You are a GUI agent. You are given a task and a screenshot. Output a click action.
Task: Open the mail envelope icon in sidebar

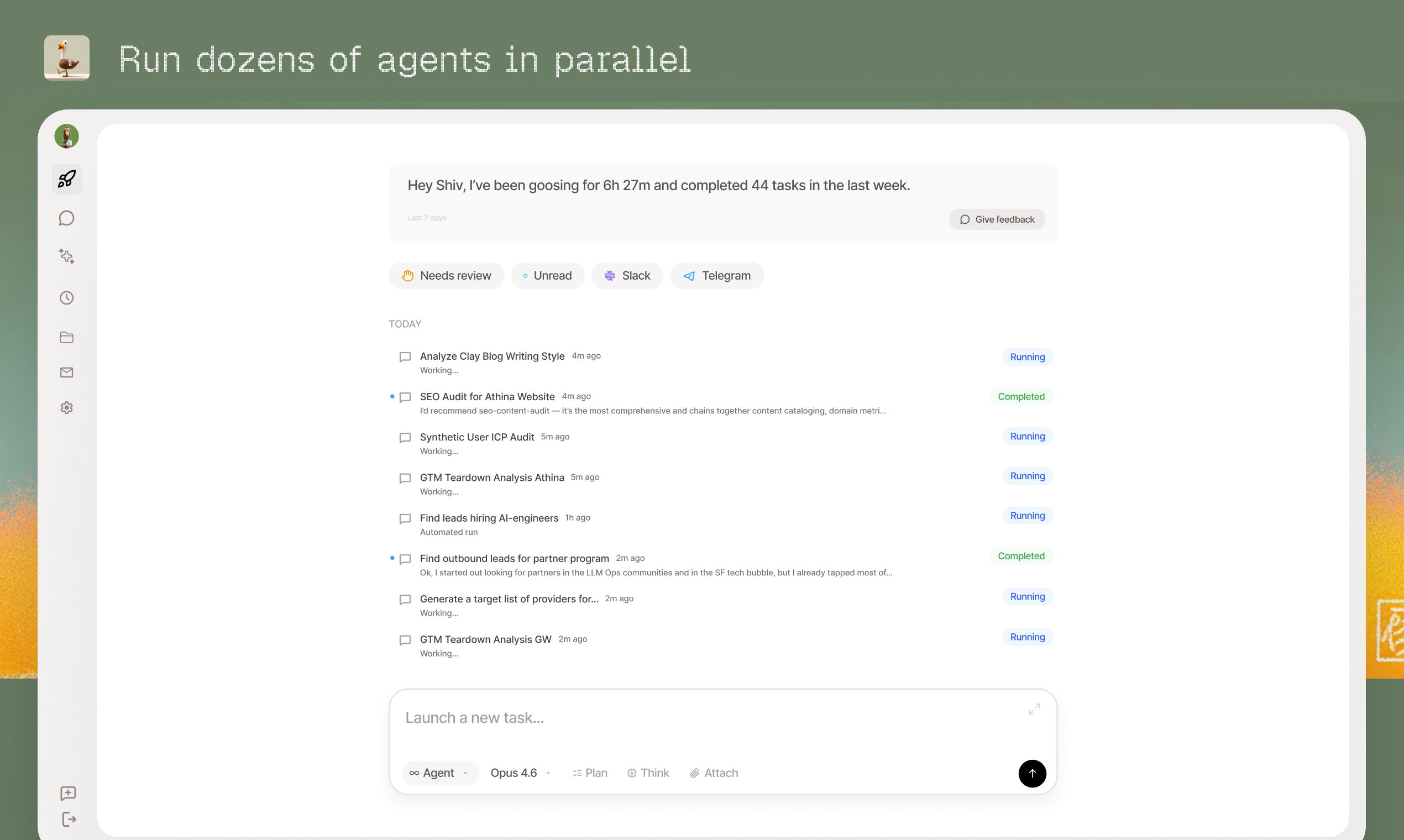point(67,372)
